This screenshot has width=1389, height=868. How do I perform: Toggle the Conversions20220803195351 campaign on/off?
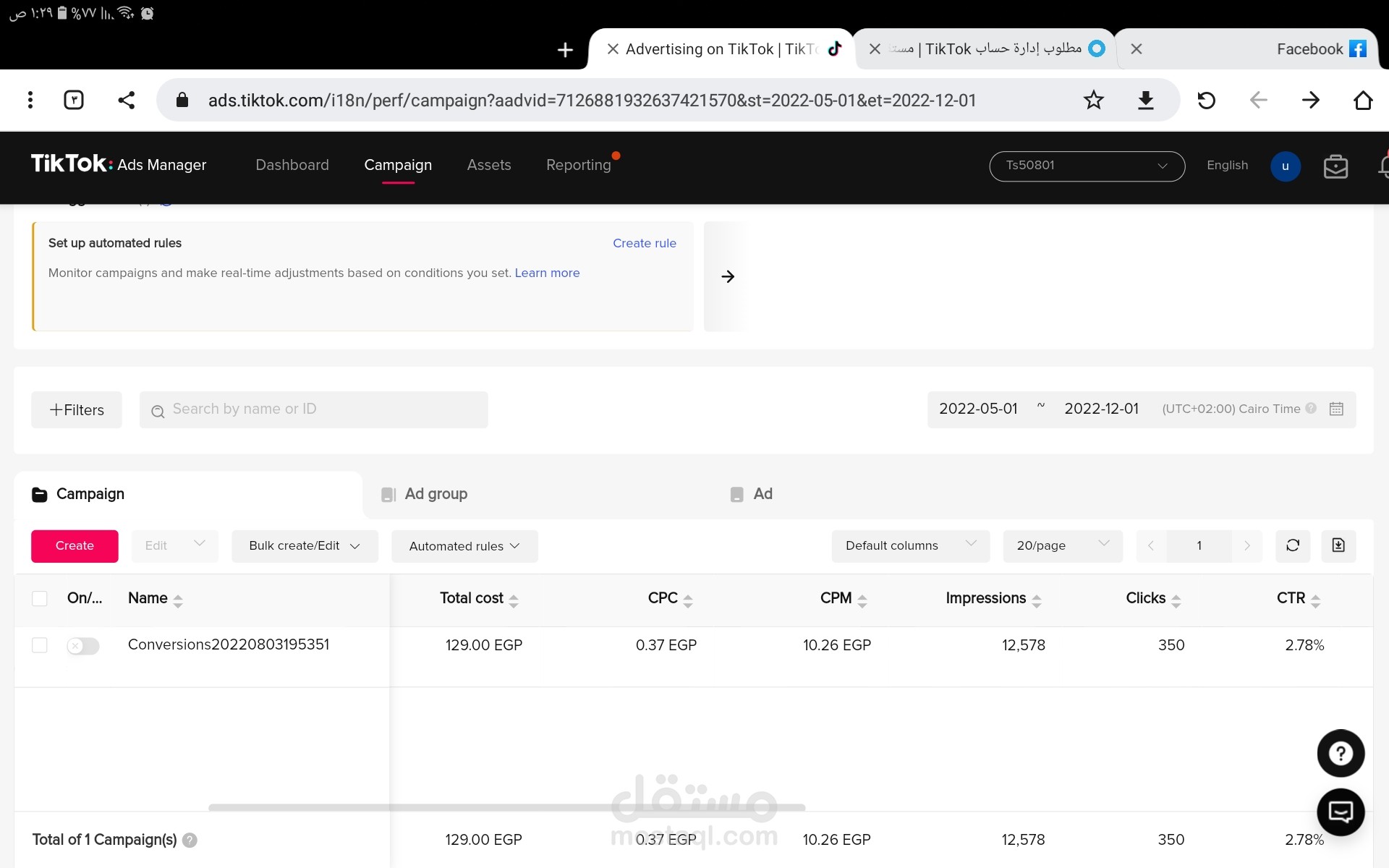click(83, 645)
